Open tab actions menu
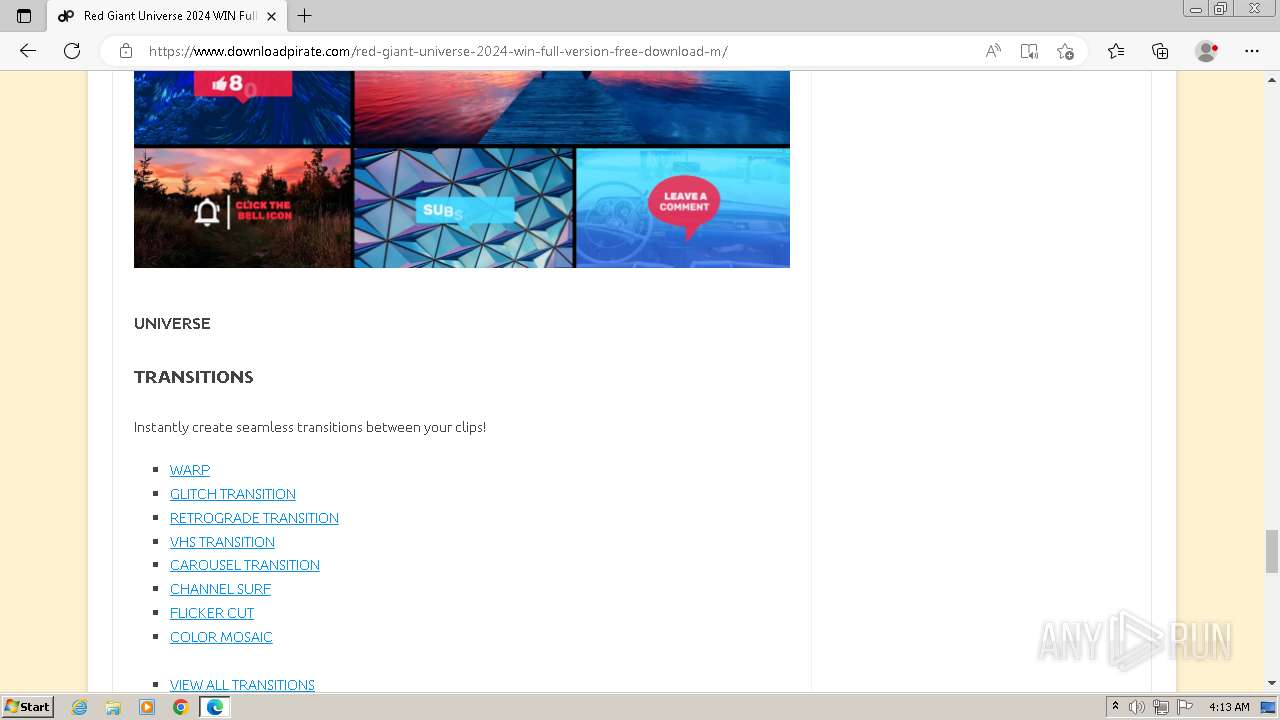Screen dimensions: 1280x720 pyautogui.click(x=24, y=16)
